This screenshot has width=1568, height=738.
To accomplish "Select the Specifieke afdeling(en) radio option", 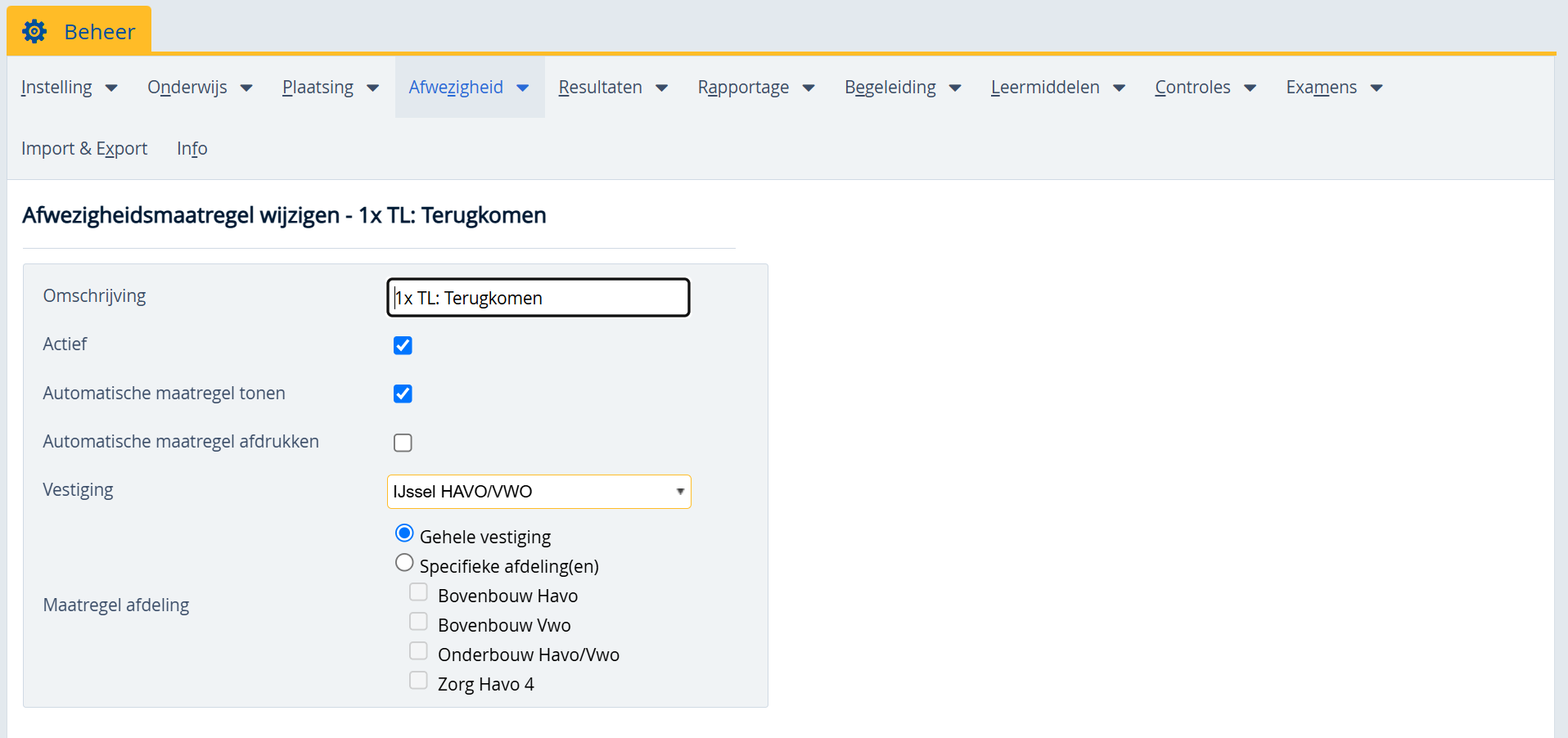I will coord(404,563).
